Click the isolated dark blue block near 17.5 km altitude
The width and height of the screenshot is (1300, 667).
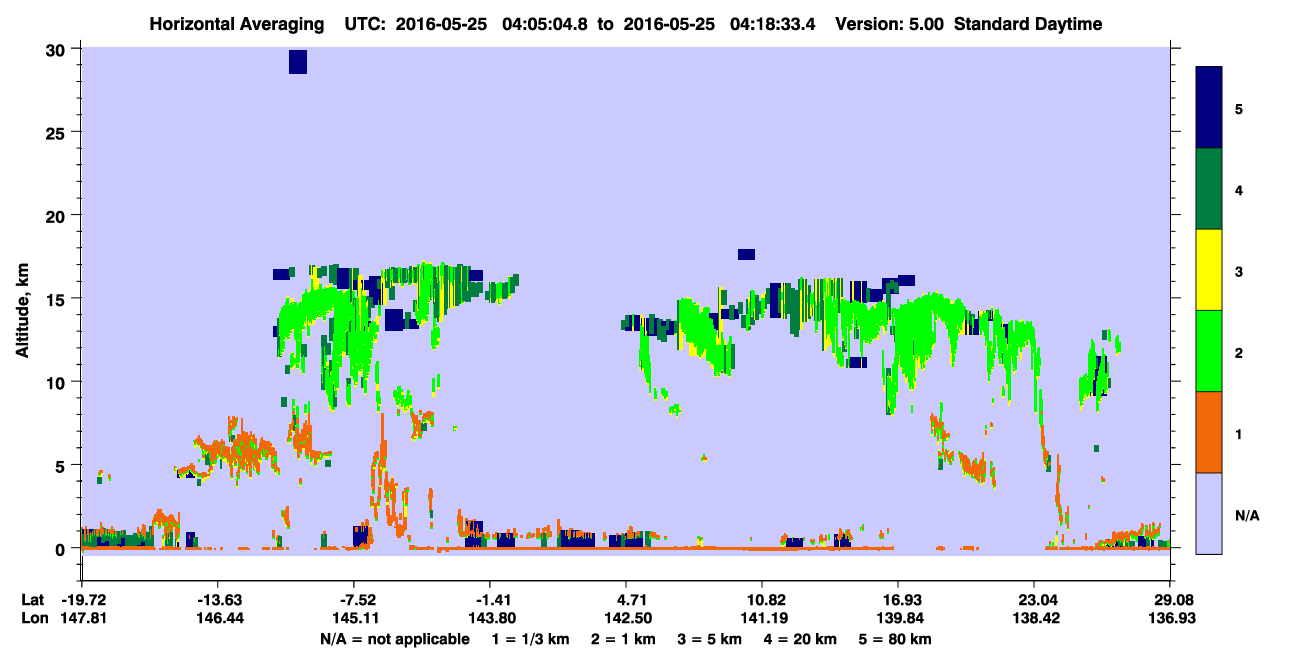click(x=747, y=254)
